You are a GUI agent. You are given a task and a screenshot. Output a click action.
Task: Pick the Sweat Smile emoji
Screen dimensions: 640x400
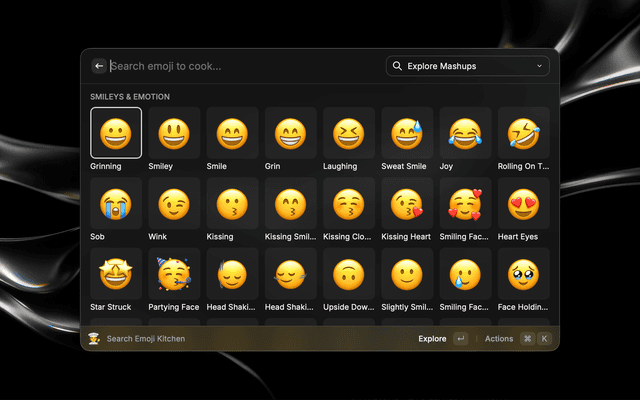[x=406, y=133]
